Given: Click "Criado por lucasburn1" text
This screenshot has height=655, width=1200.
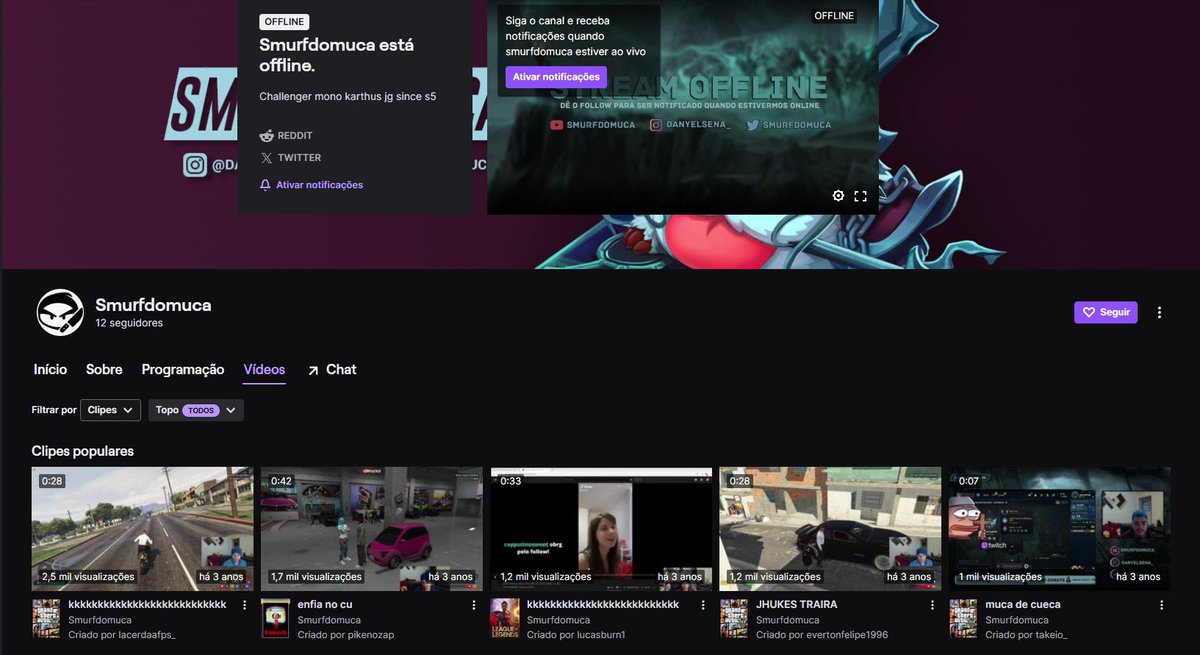Looking at the screenshot, I should click(576, 635).
